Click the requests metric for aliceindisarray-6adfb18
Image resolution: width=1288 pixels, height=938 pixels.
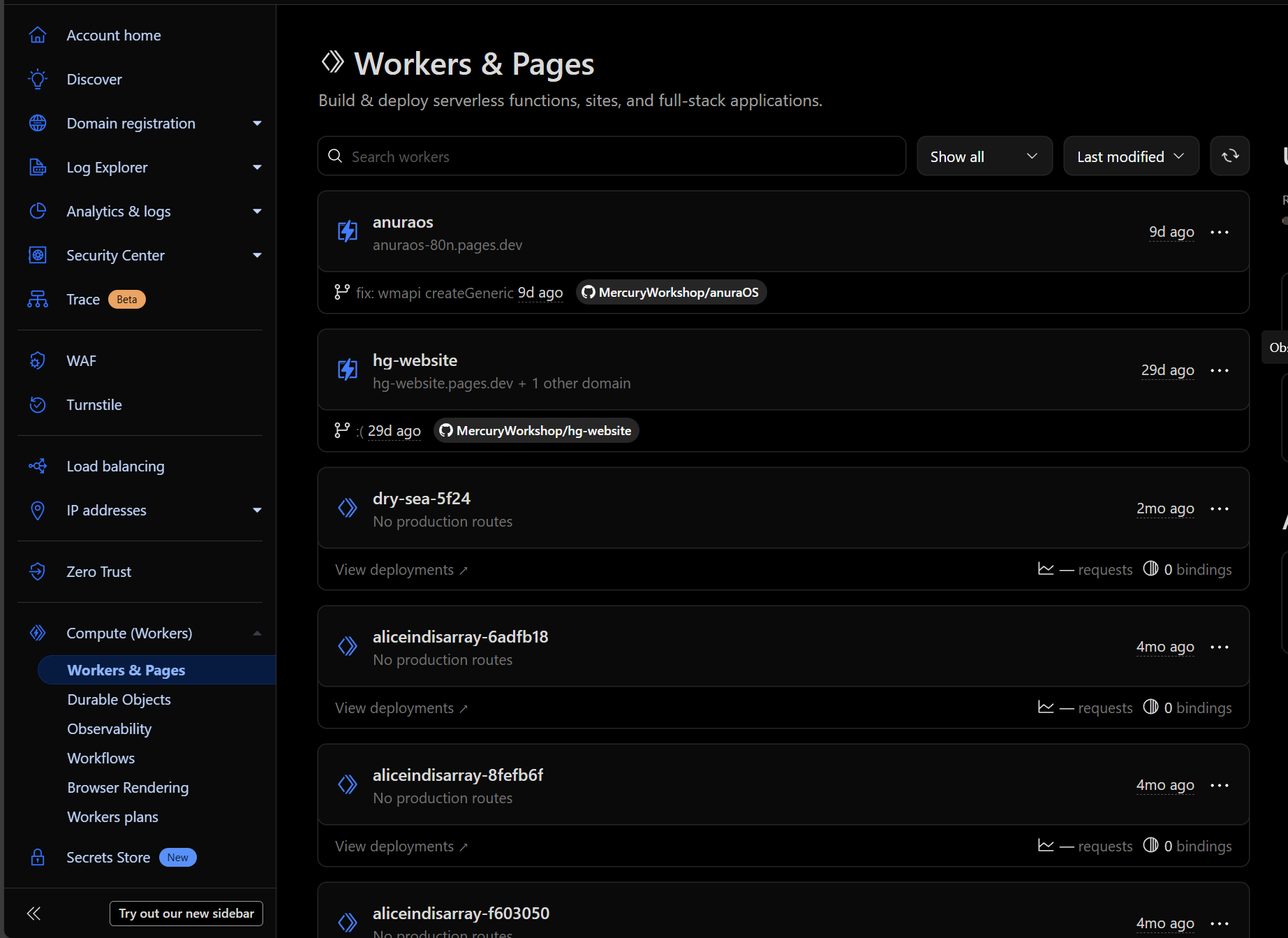click(x=1086, y=708)
